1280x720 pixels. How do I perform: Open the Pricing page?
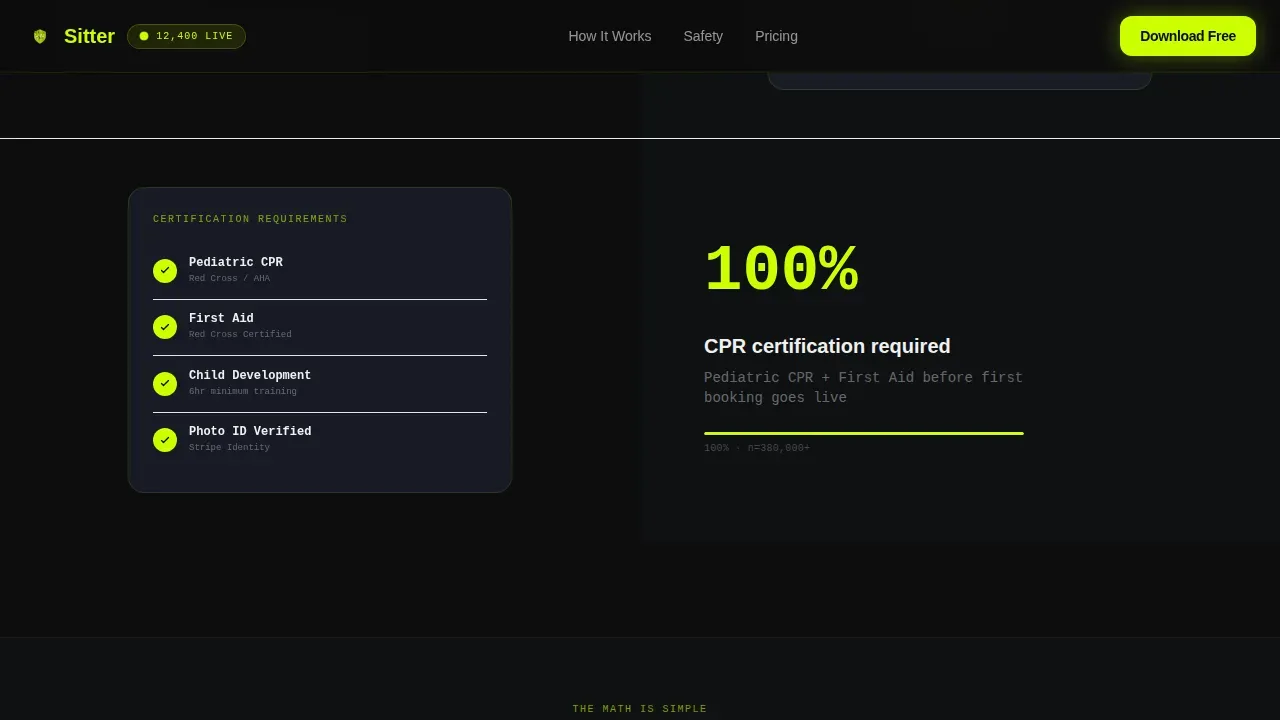point(776,36)
